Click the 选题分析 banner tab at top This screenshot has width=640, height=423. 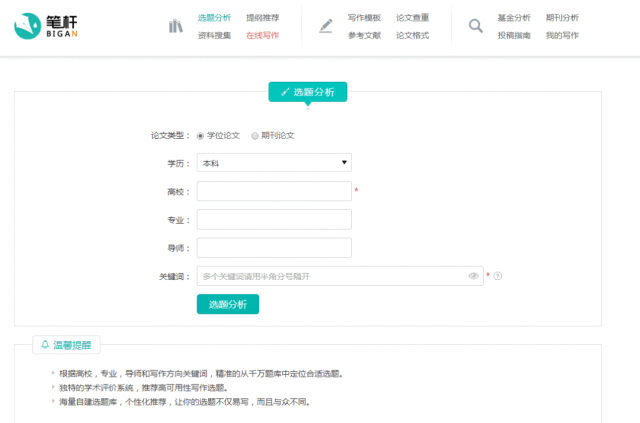308,92
